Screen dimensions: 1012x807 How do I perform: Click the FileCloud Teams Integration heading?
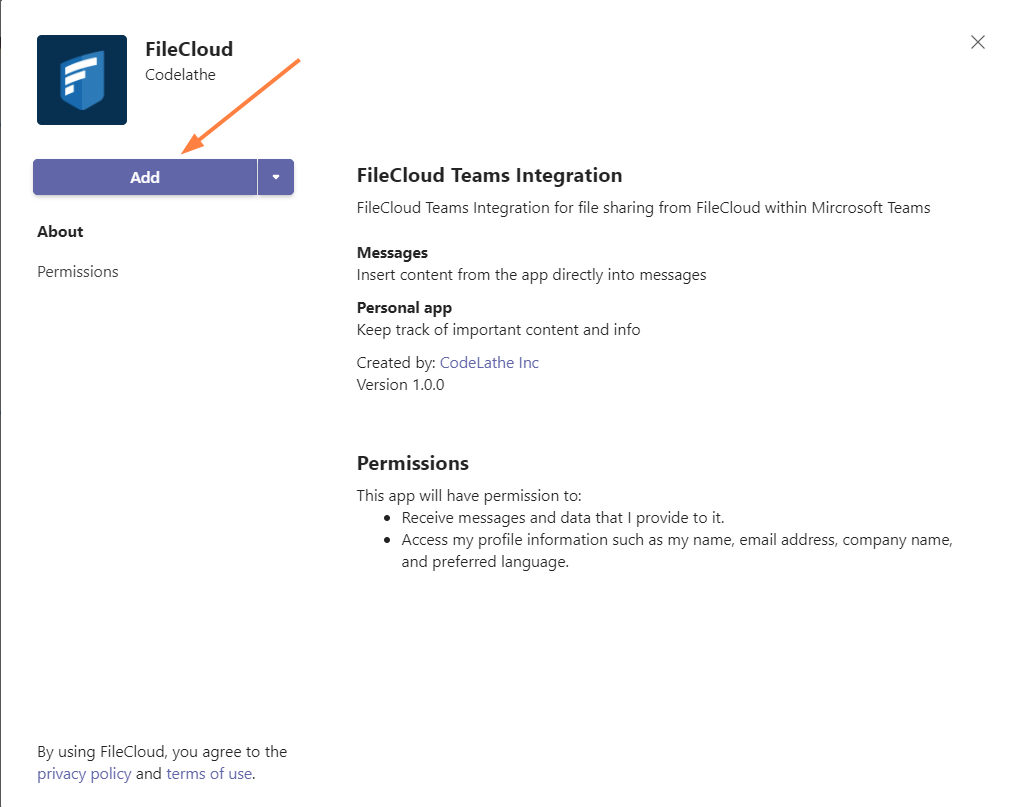pyautogui.click(x=489, y=174)
